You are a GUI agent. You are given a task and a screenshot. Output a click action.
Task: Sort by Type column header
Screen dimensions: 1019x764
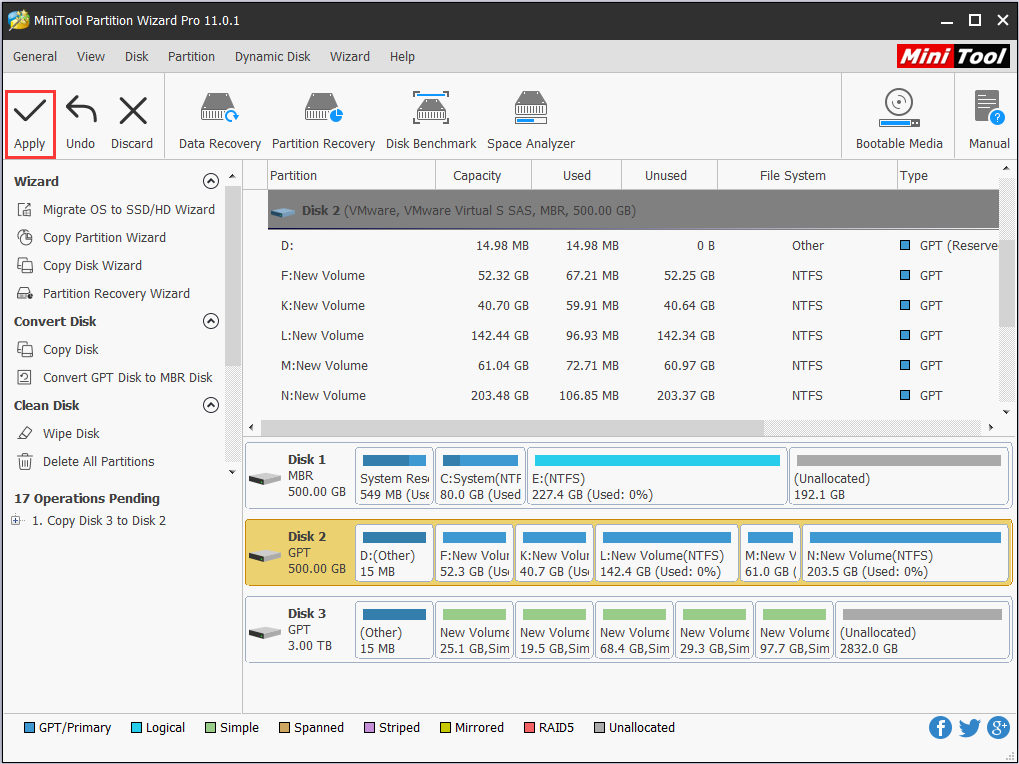948,175
